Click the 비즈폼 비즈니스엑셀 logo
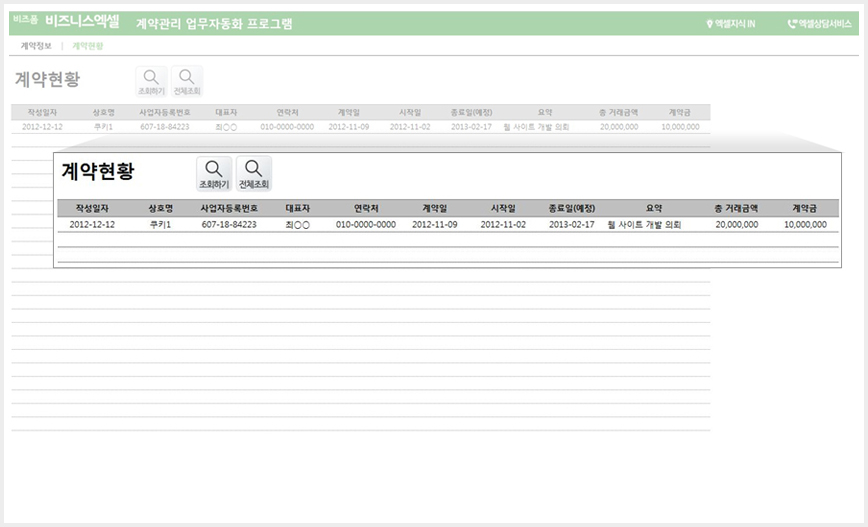The image size is (868, 527). point(66,22)
